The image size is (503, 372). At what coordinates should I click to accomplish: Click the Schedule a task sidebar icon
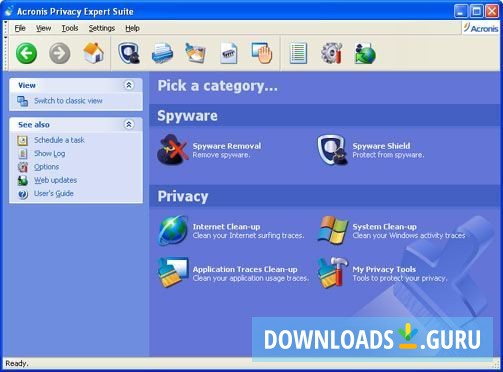point(23,140)
